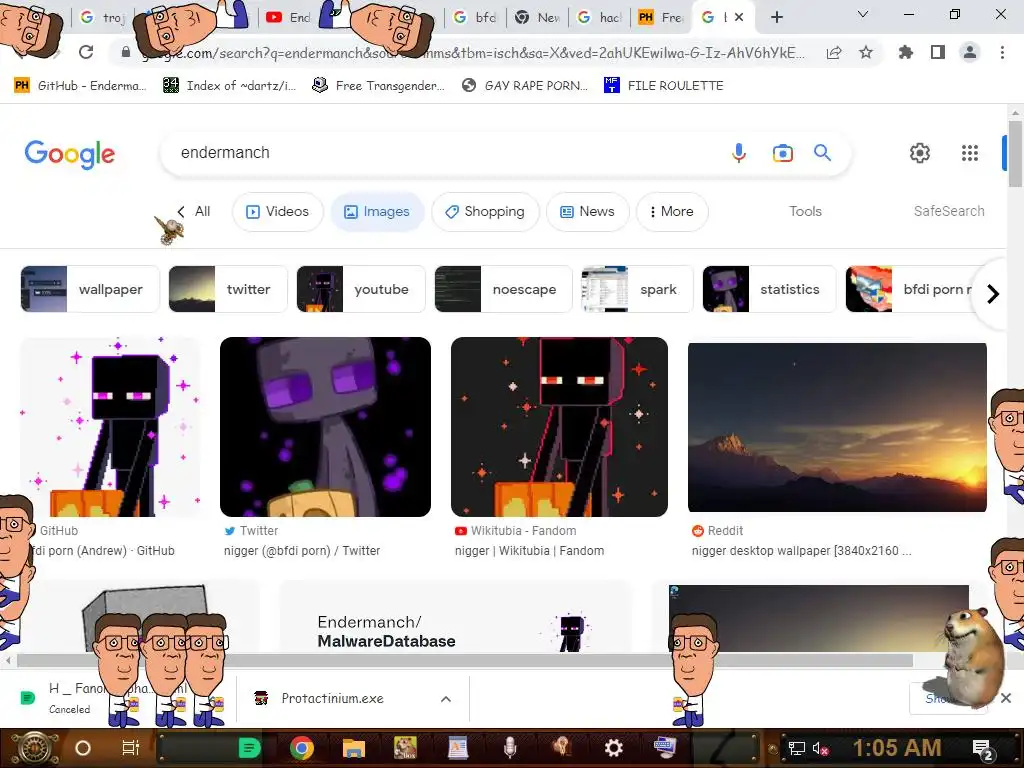The image size is (1024, 768).
Task: Select the wallpaper suggestion chip
Action: tap(90, 289)
